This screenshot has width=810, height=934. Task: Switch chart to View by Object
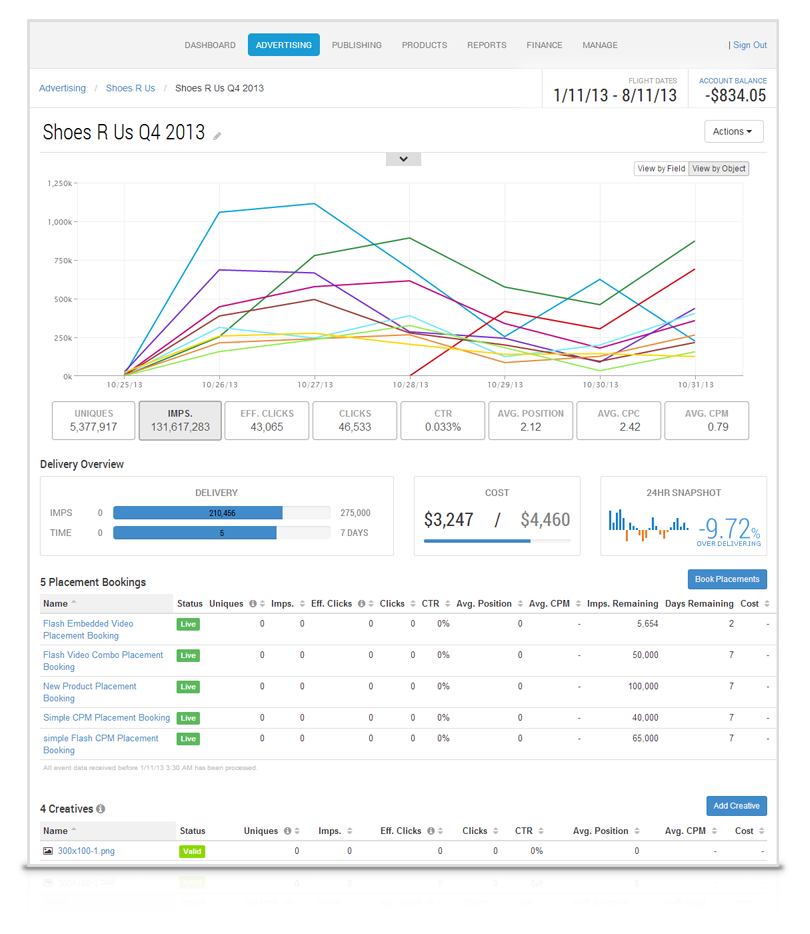719,169
